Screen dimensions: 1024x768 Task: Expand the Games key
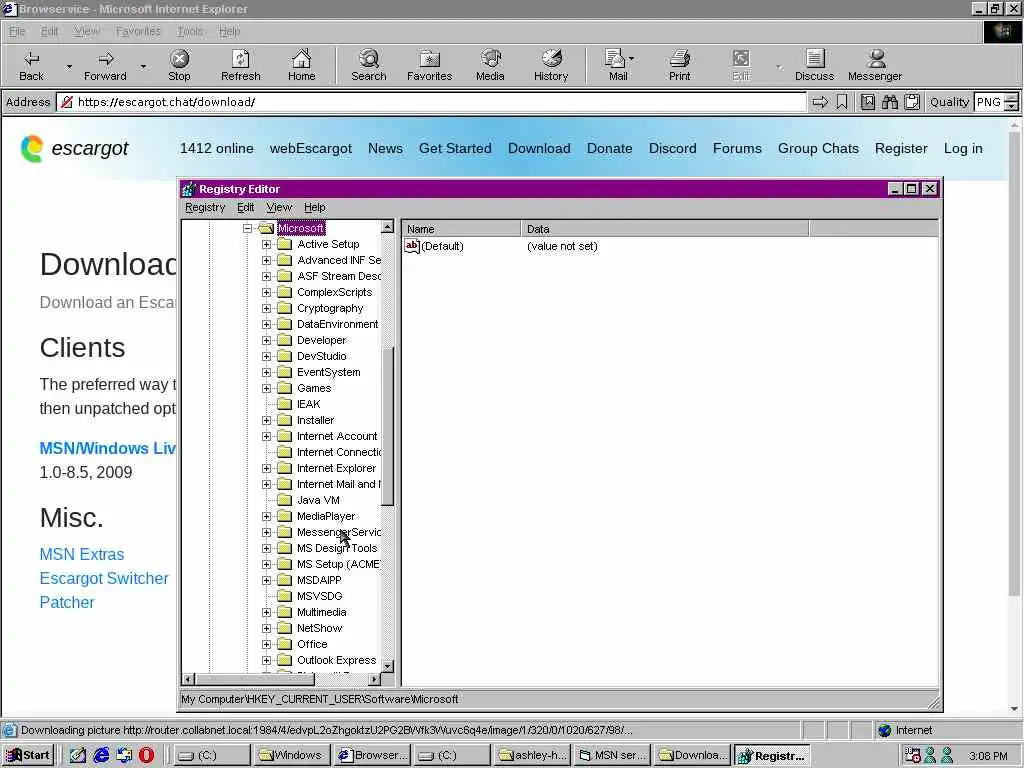(x=266, y=389)
